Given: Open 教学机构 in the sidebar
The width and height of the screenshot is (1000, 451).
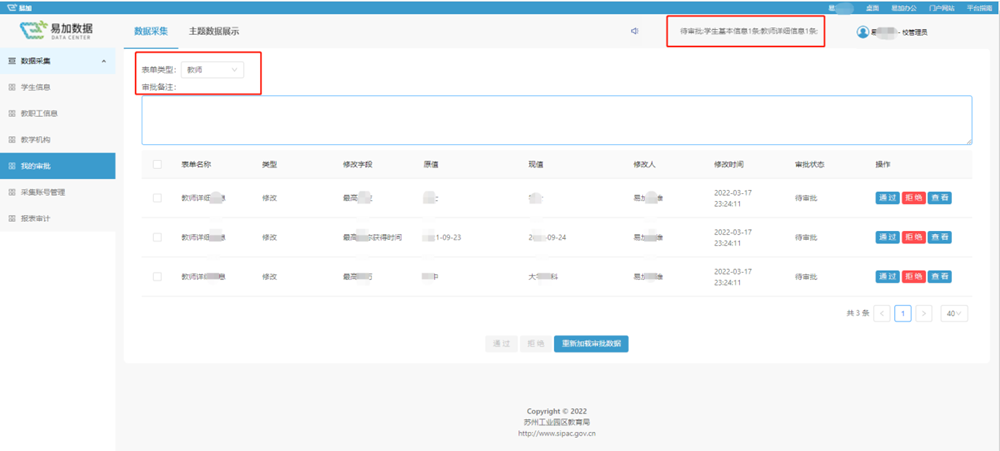Looking at the screenshot, I should coord(36,140).
